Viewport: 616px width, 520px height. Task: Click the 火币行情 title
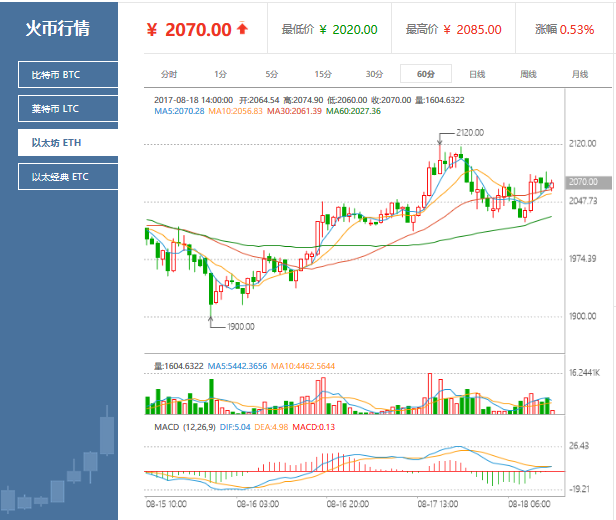[x=57, y=28]
